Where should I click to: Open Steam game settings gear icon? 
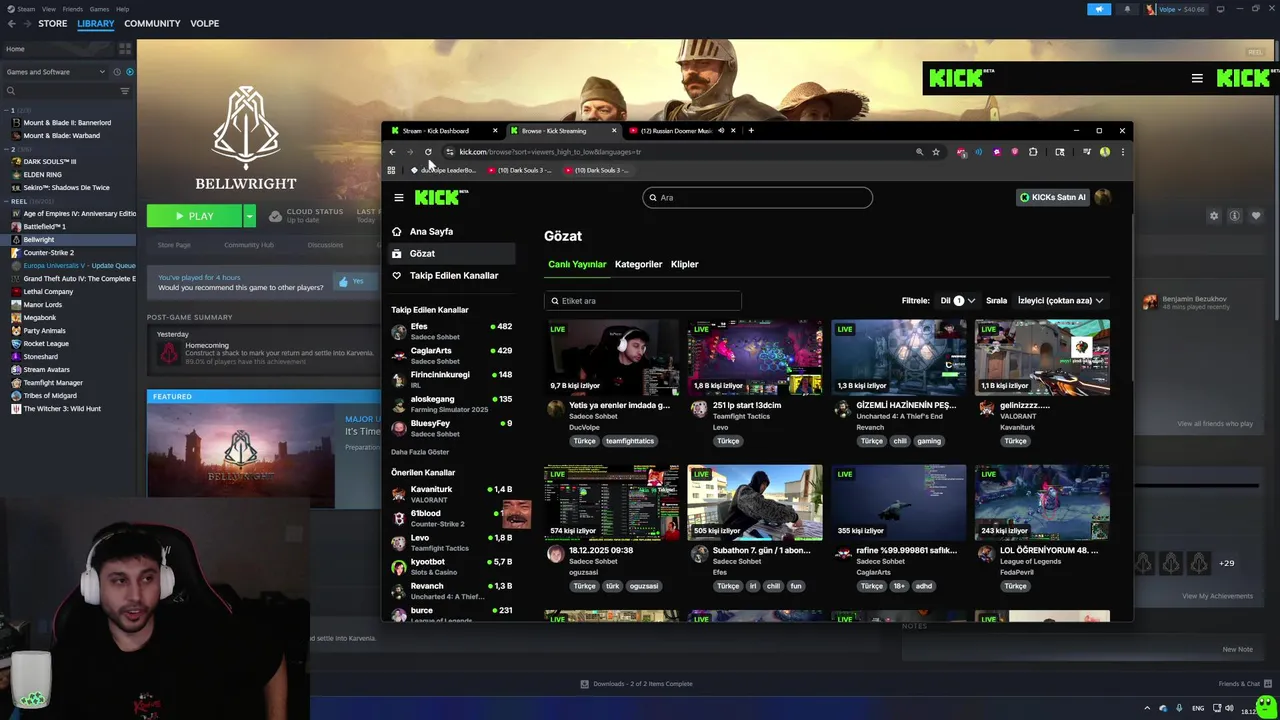(x=1214, y=216)
